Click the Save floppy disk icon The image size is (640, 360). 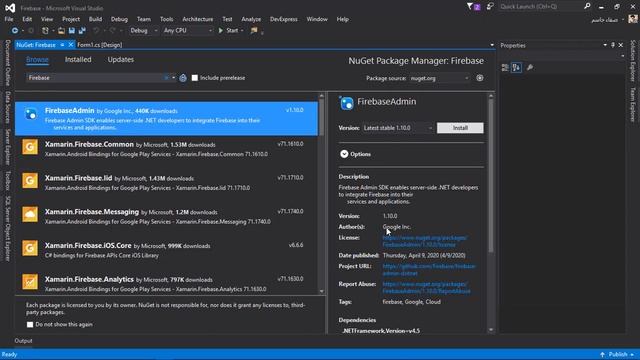click(71, 31)
